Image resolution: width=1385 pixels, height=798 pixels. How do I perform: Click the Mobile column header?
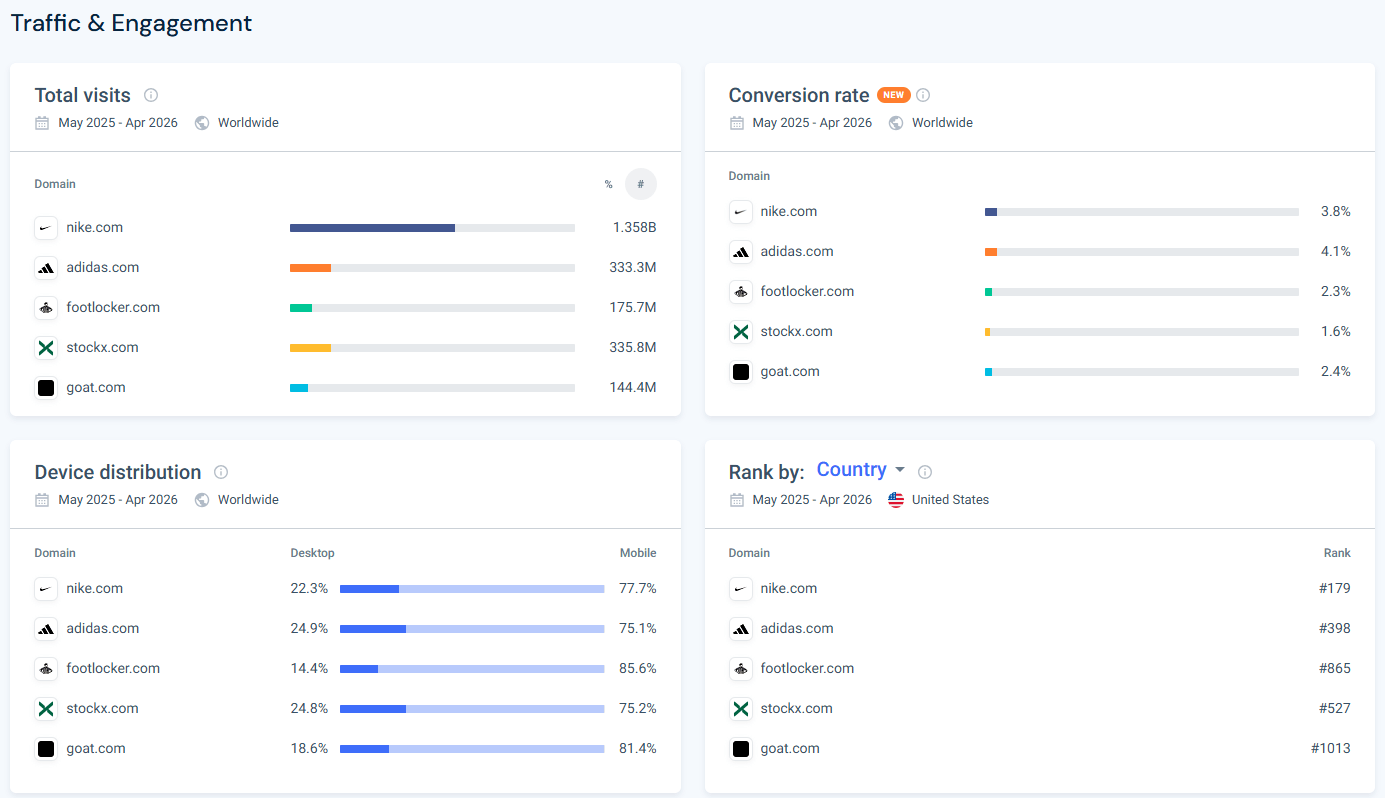pos(638,553)
